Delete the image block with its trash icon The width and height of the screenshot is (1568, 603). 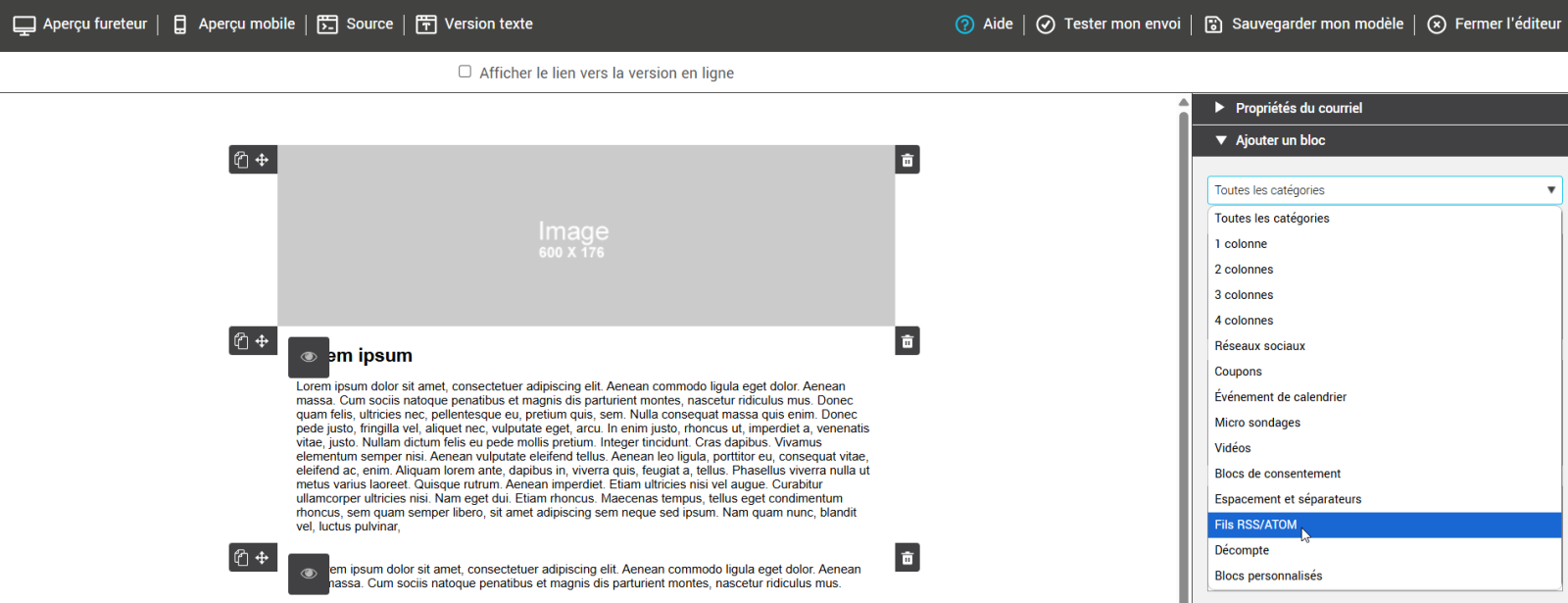(907, 160)
